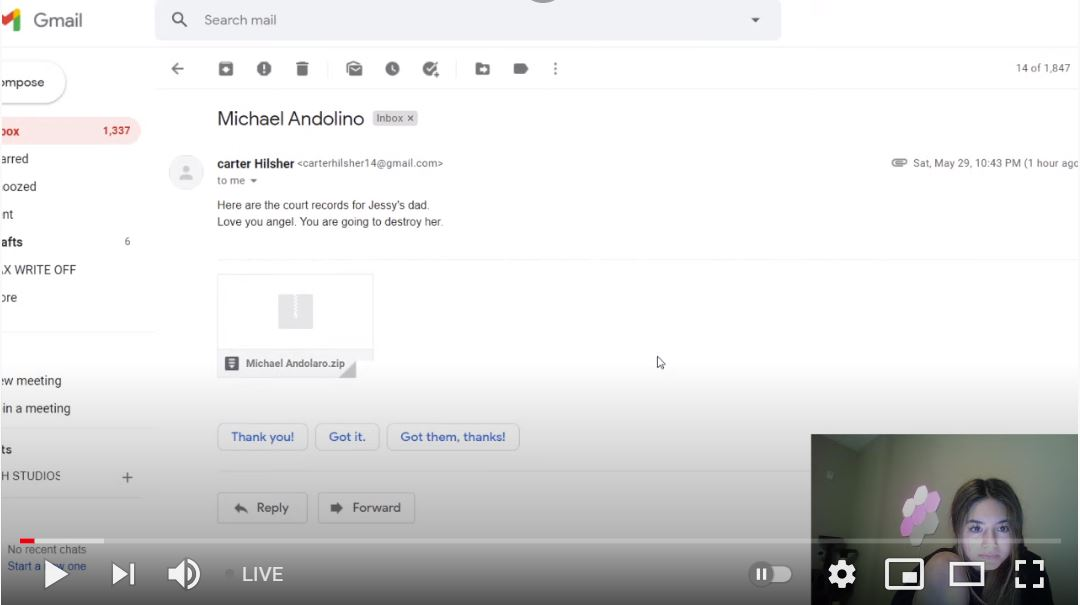Add new item with plus icon
This screenshot has height=605, width=1080.
coord(127,477)
